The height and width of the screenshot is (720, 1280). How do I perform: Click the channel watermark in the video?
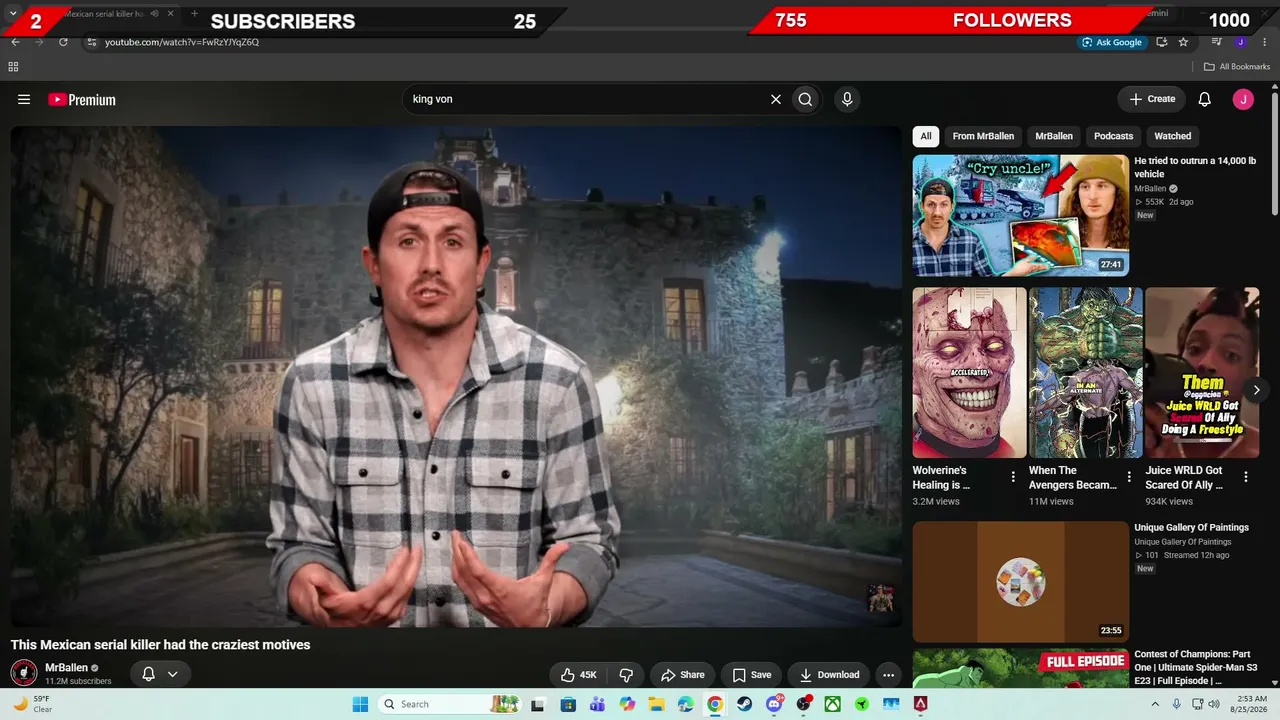click(880, 599)
